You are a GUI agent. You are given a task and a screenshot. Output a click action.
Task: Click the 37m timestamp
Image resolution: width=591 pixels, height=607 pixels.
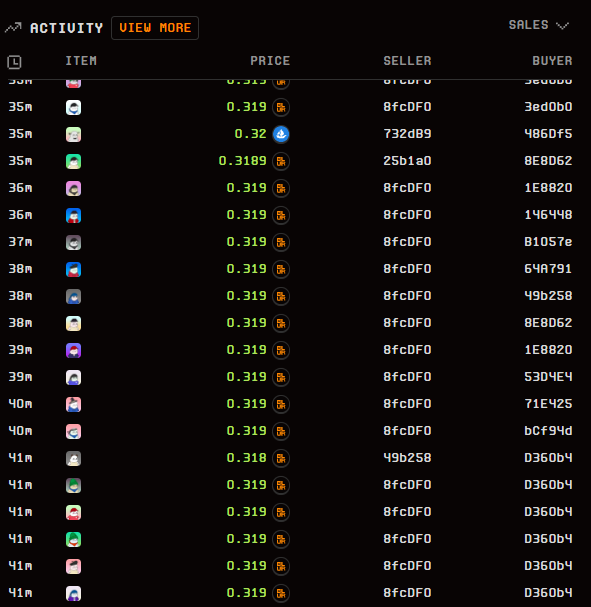pos(20,242)
